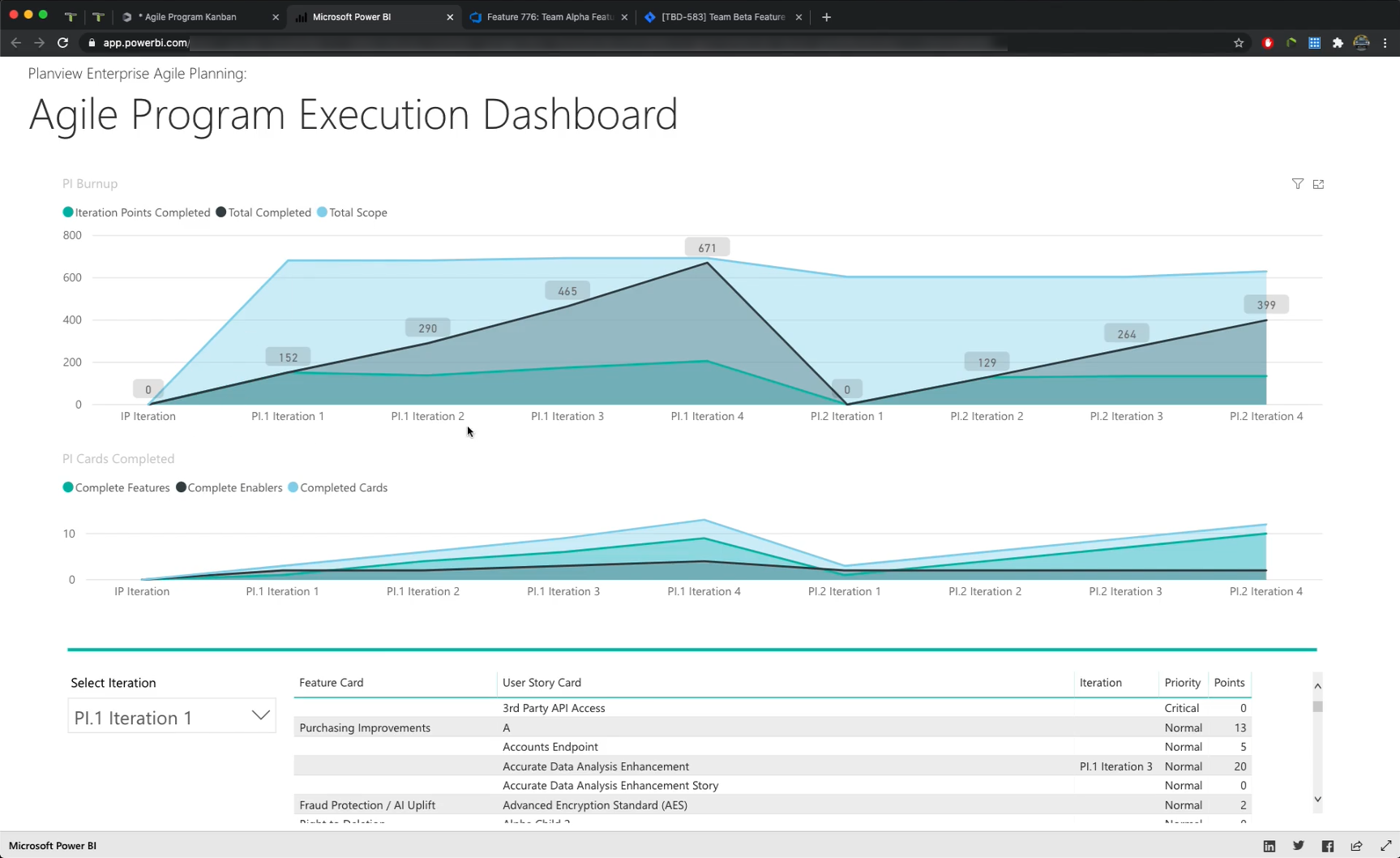Click the browser address bar URL
1400x858 pixels.
pyautogui.click(x=146, y=43)
